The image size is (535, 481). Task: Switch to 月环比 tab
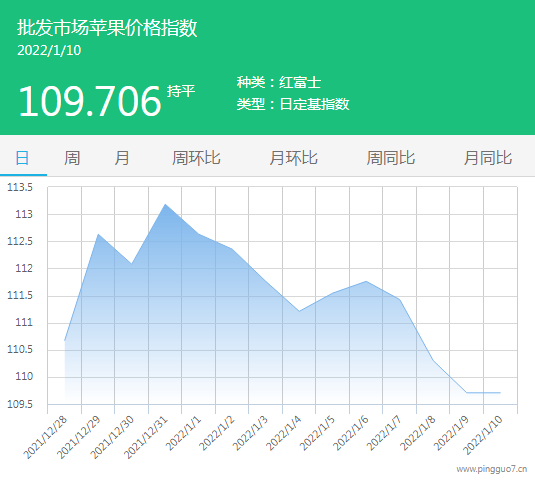click(293, 158)
